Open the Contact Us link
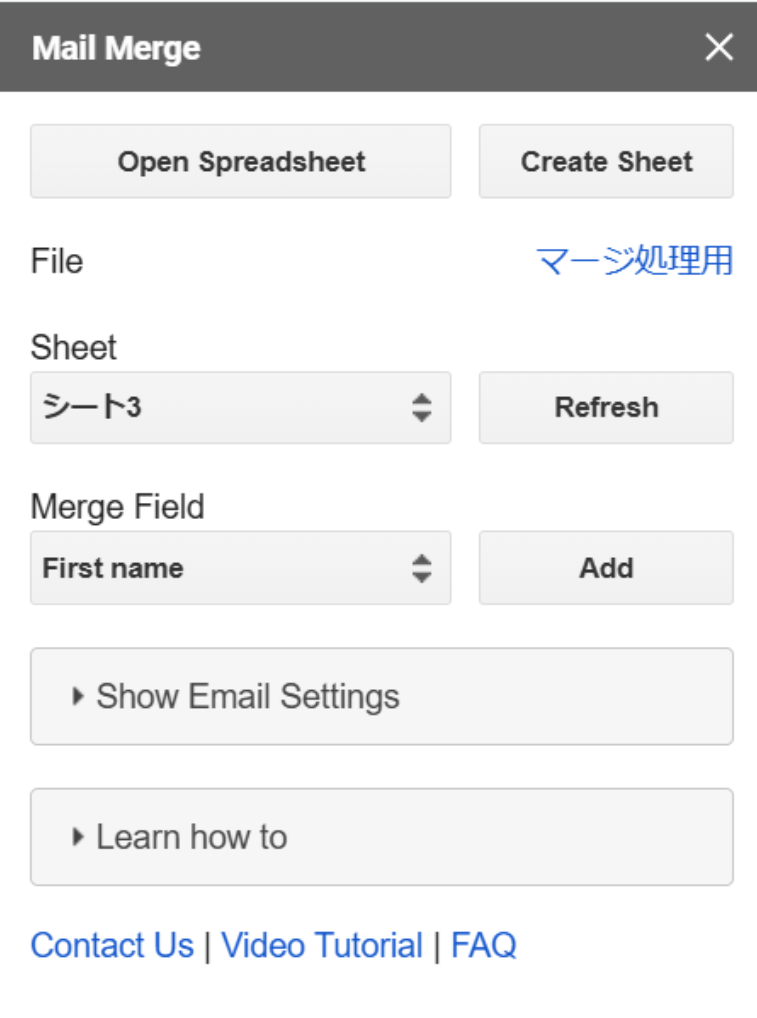Viewport: 757px width, 1018px height. [112, 944]
